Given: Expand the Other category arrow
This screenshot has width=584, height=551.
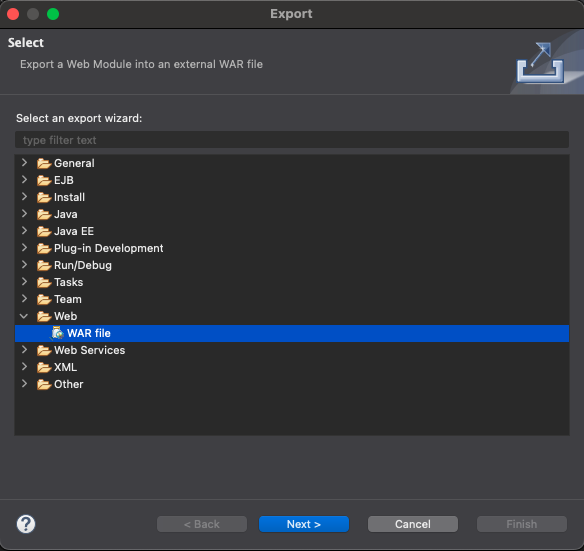Looking at the screenshot, I should pos(25,383).
